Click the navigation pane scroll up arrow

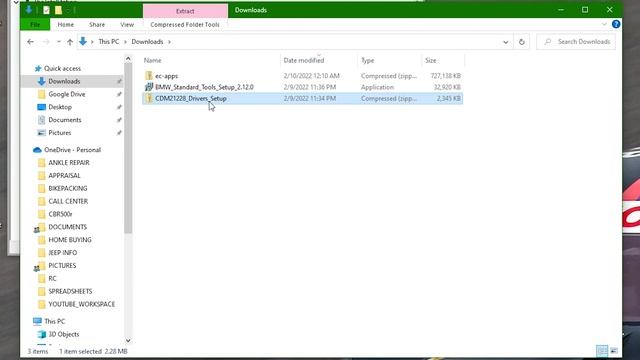[x=128, y=59]
